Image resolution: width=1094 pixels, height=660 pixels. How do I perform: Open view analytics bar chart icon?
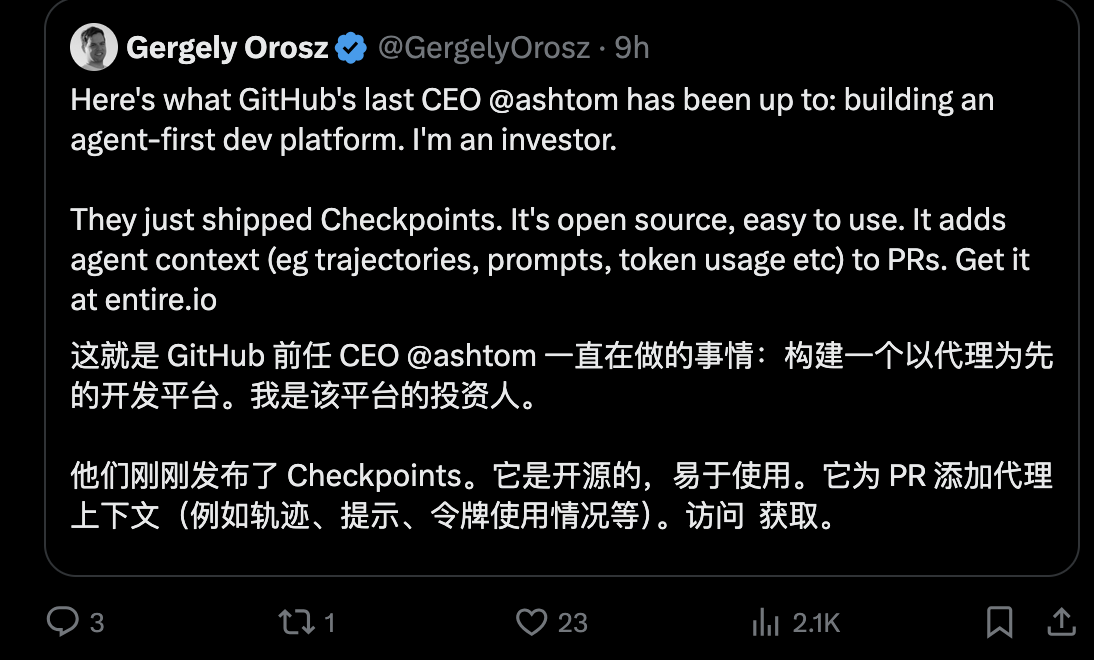765,623
